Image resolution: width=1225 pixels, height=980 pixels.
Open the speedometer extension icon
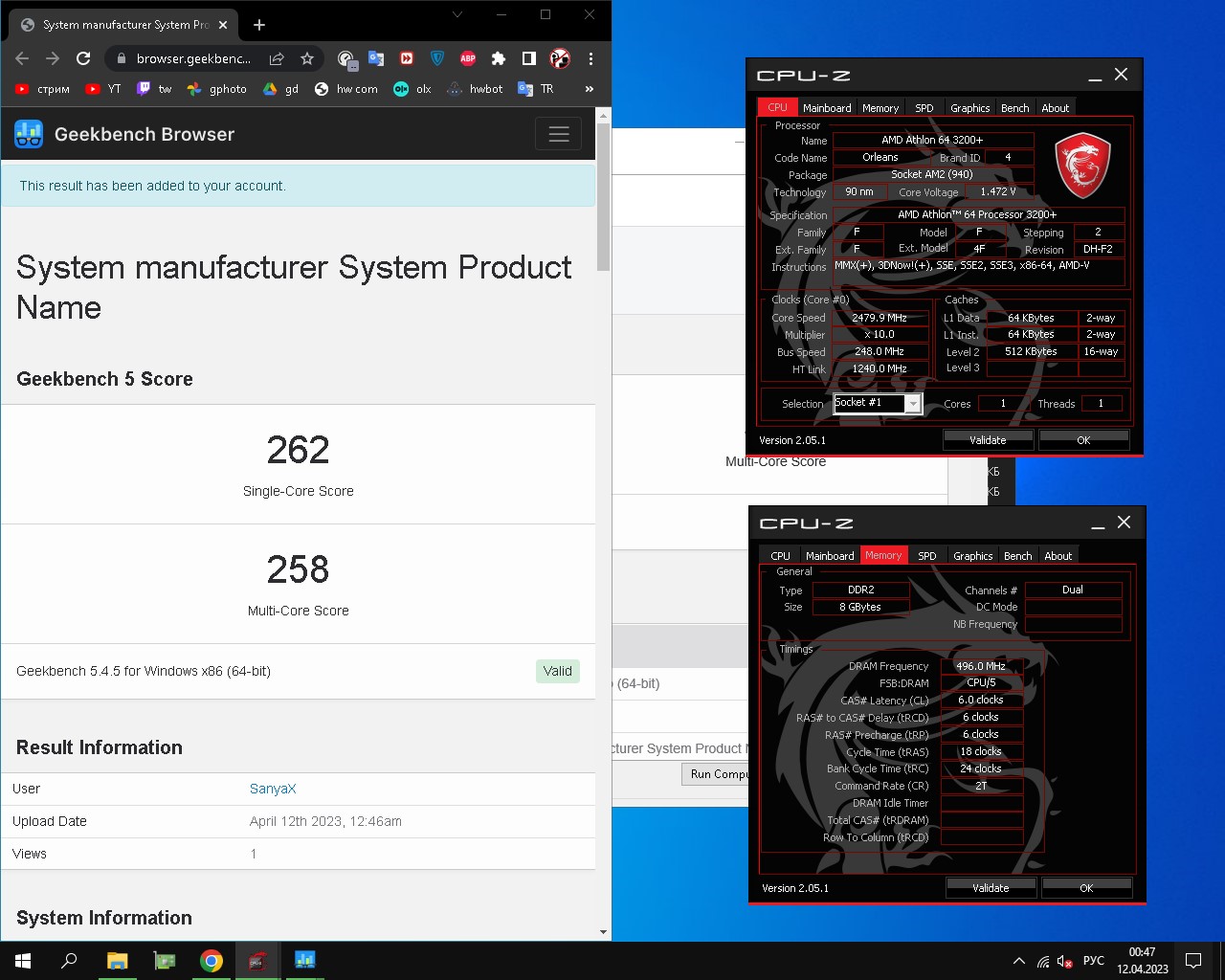[346, 59]
